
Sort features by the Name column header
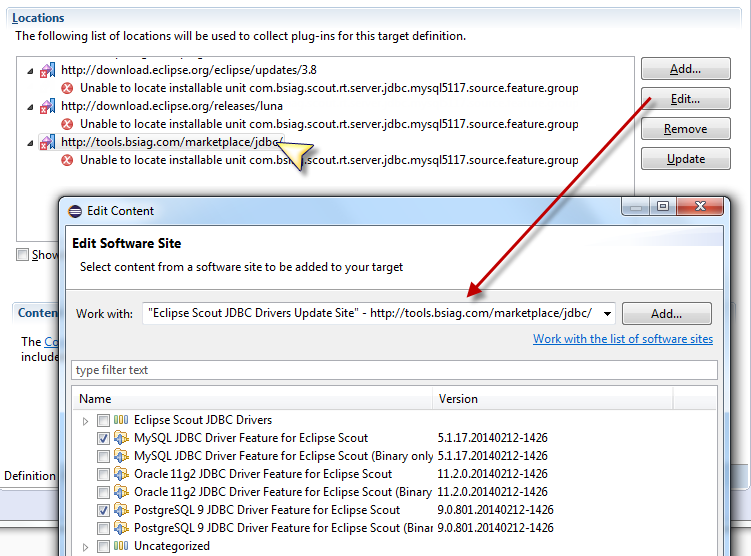(x=252, y=399)
